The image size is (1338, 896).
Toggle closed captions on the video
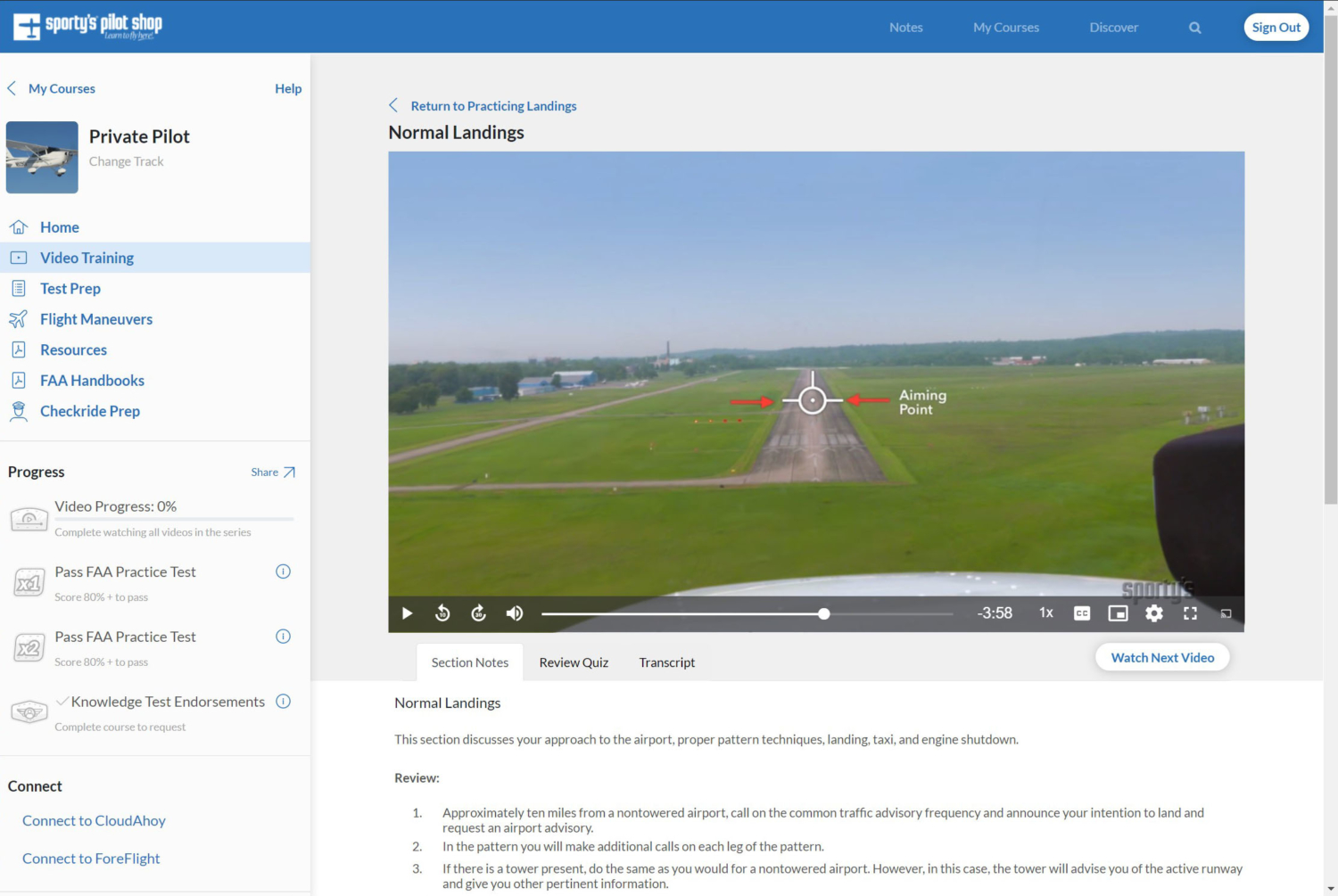tap(1082, 613)
